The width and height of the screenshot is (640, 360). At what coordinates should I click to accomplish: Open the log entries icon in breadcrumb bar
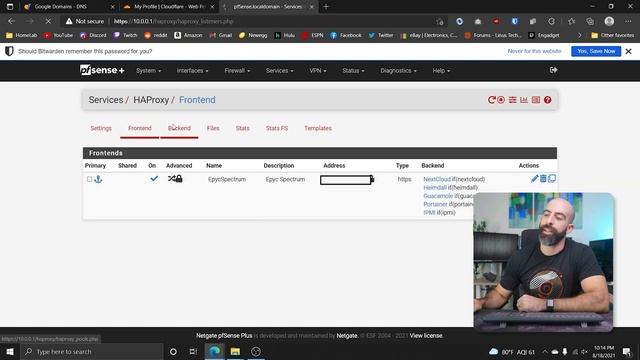pyautogui.click(x=536, y=100)
